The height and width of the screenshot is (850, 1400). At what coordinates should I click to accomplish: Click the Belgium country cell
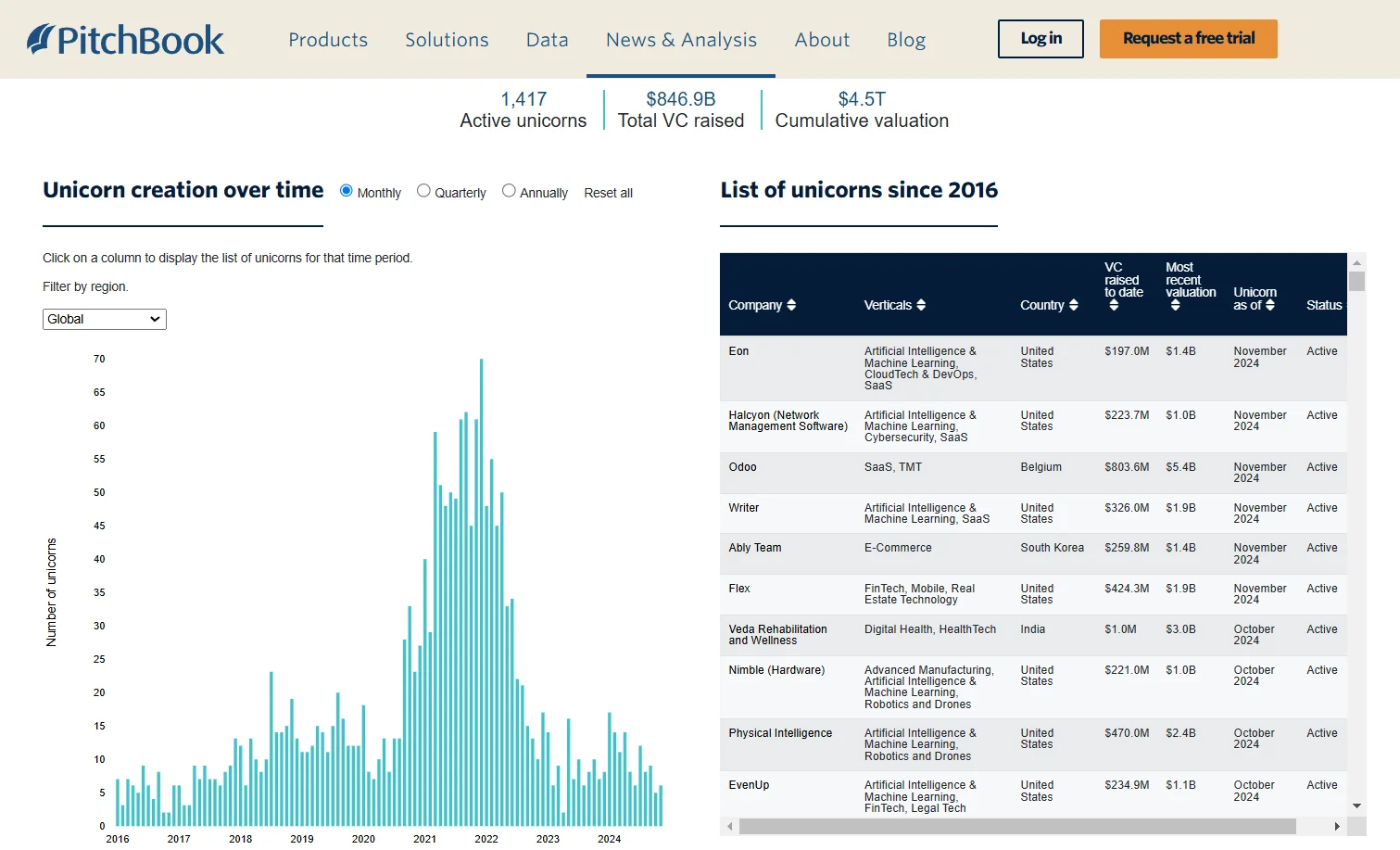1041,467
